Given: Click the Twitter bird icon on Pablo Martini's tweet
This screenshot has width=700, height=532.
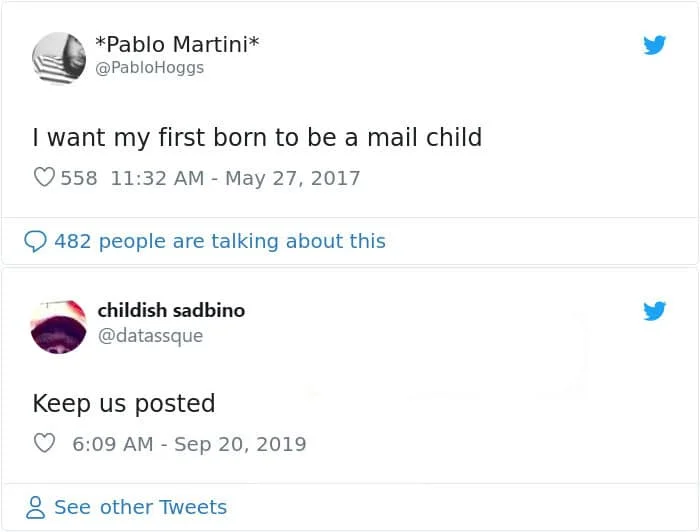Looking at the screenshot, I should coord(654,45).
